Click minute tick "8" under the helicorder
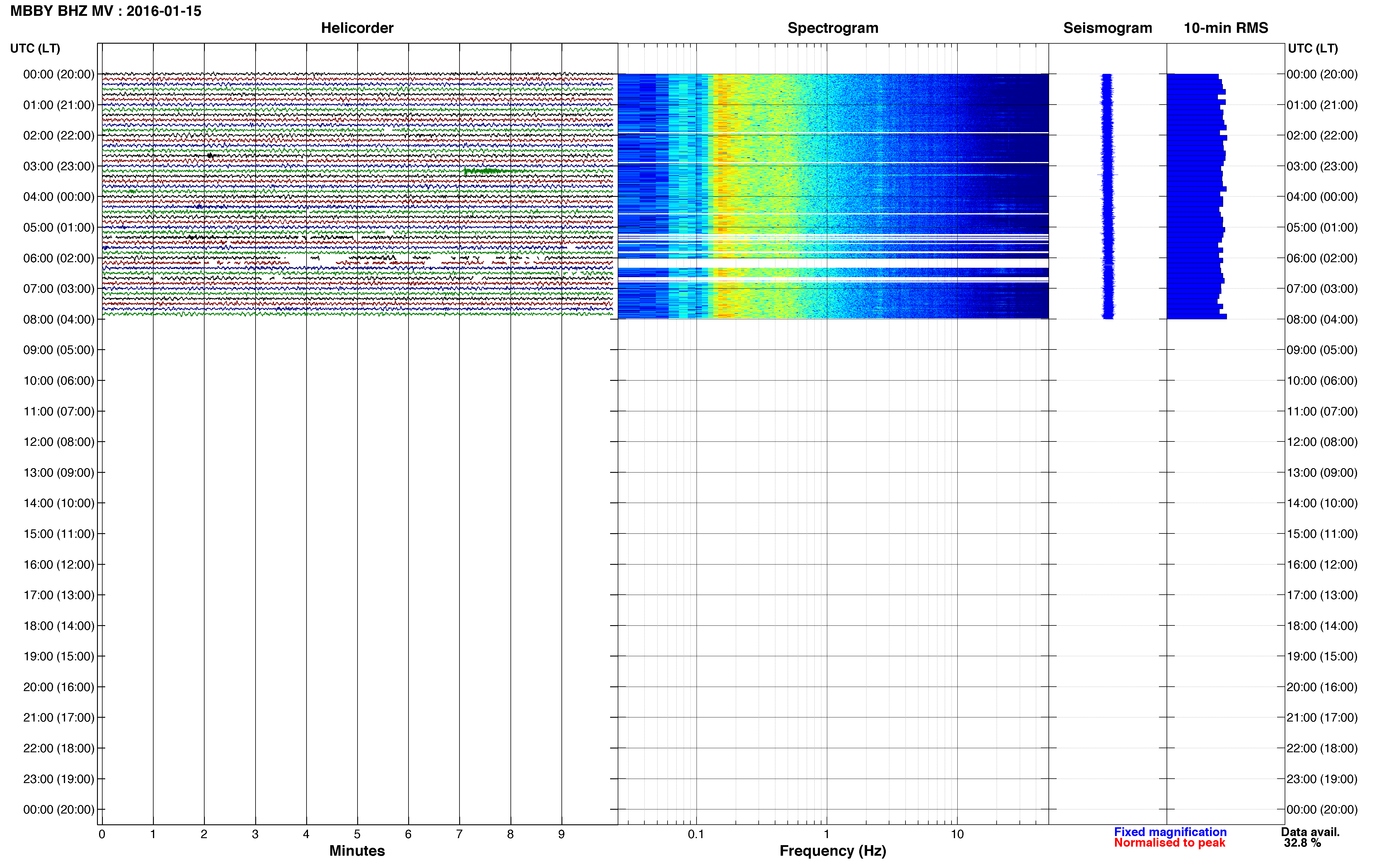The image size is (1389, 868). 510,834
